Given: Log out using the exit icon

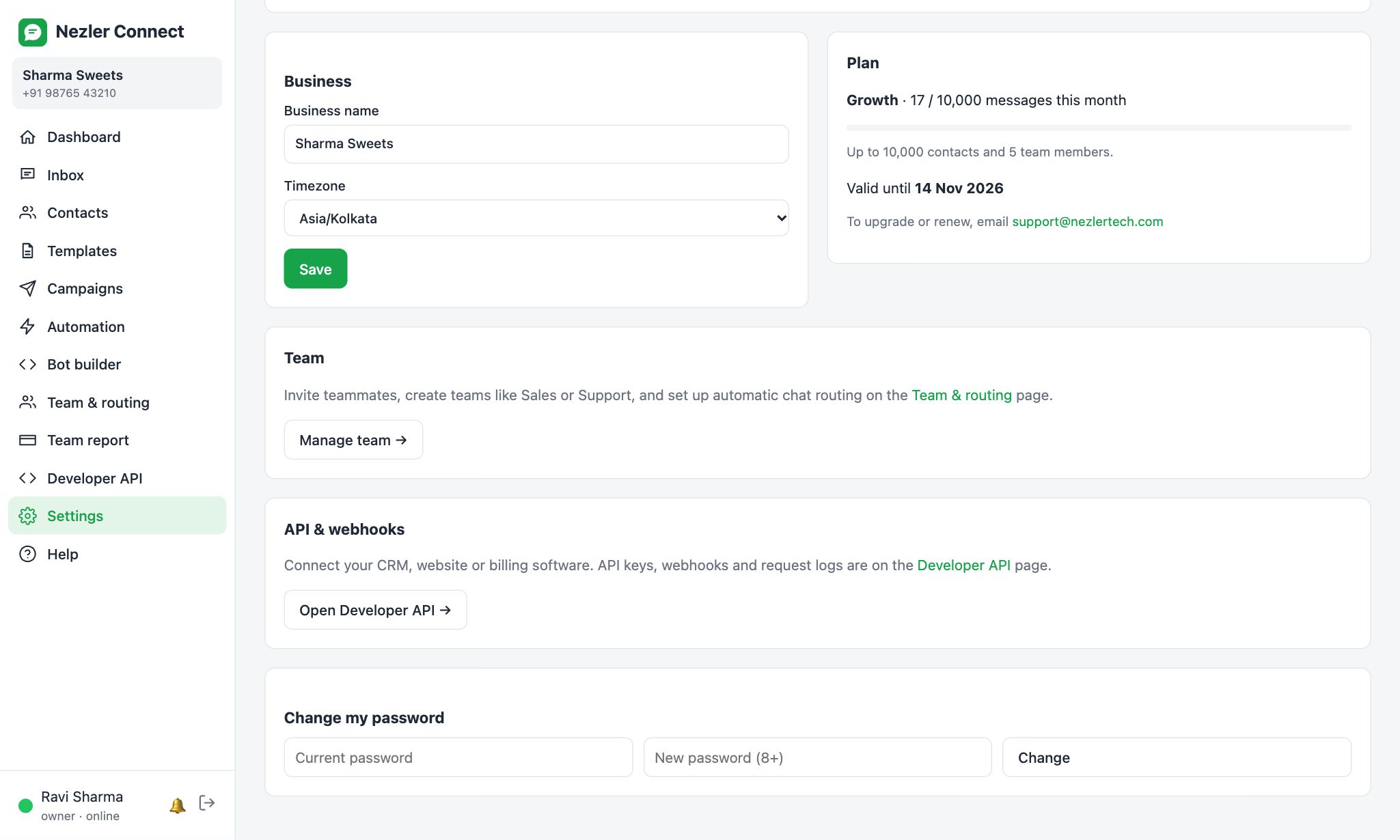Looking at the screenshot, I should click(x=207, y=803).
